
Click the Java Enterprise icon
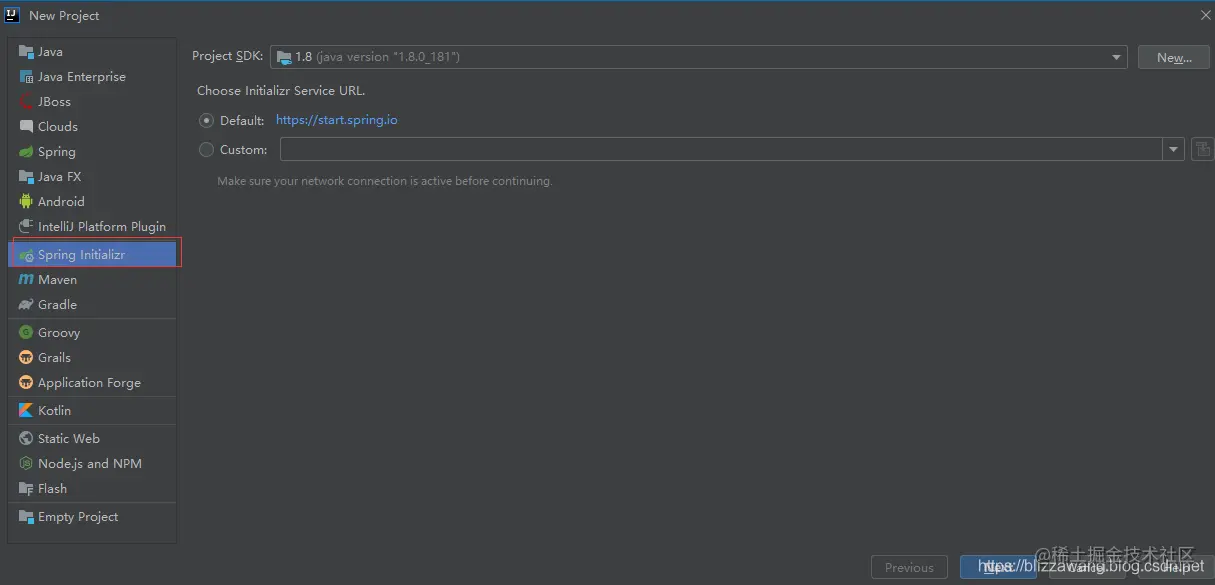click(26, 77)
